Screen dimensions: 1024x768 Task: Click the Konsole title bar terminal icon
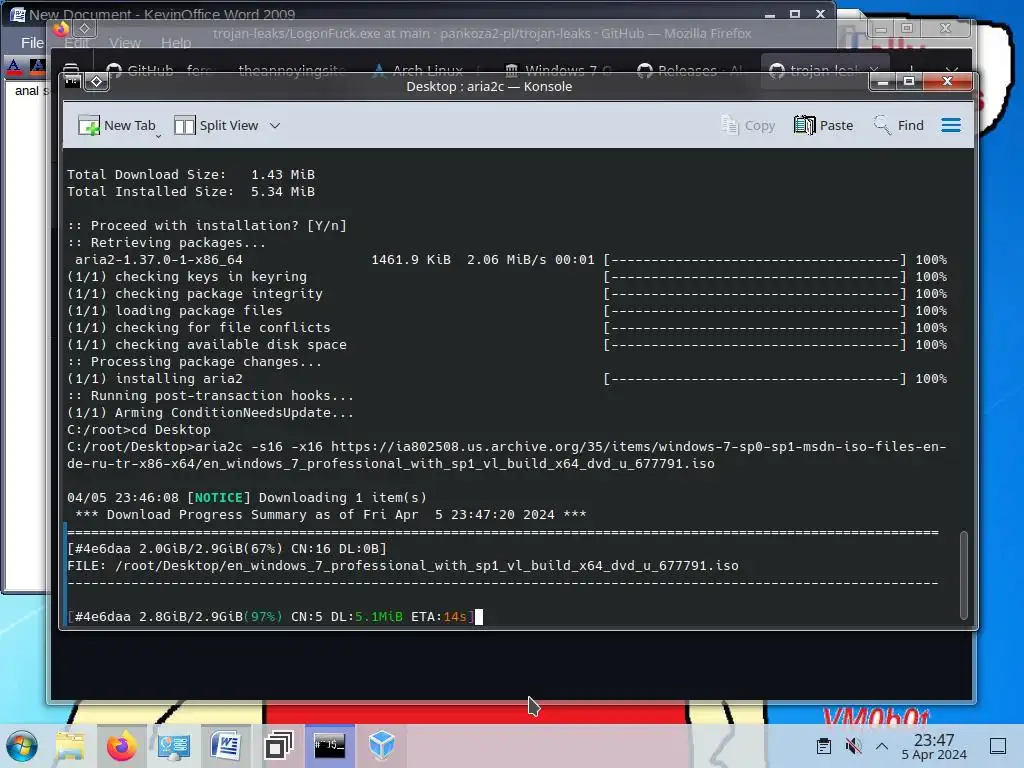pyautogui.click(x=72, y=81)
